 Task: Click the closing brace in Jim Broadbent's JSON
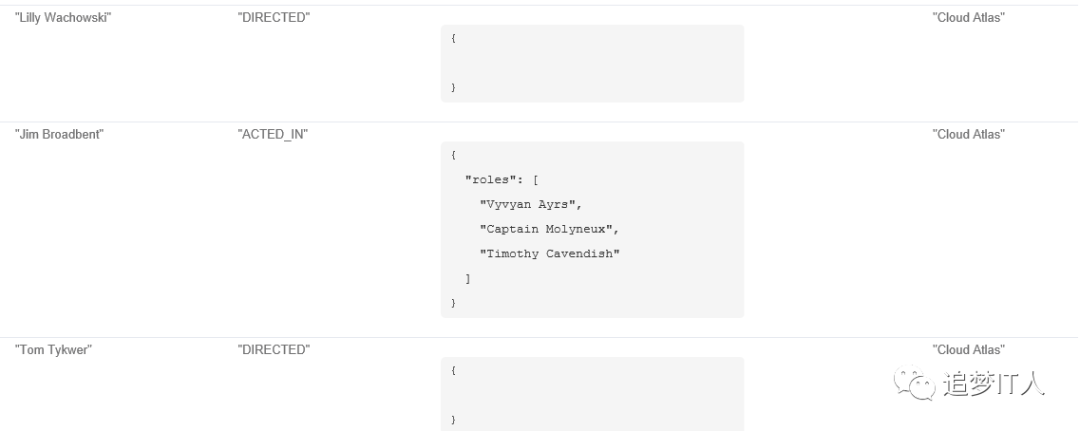point(453,303)
